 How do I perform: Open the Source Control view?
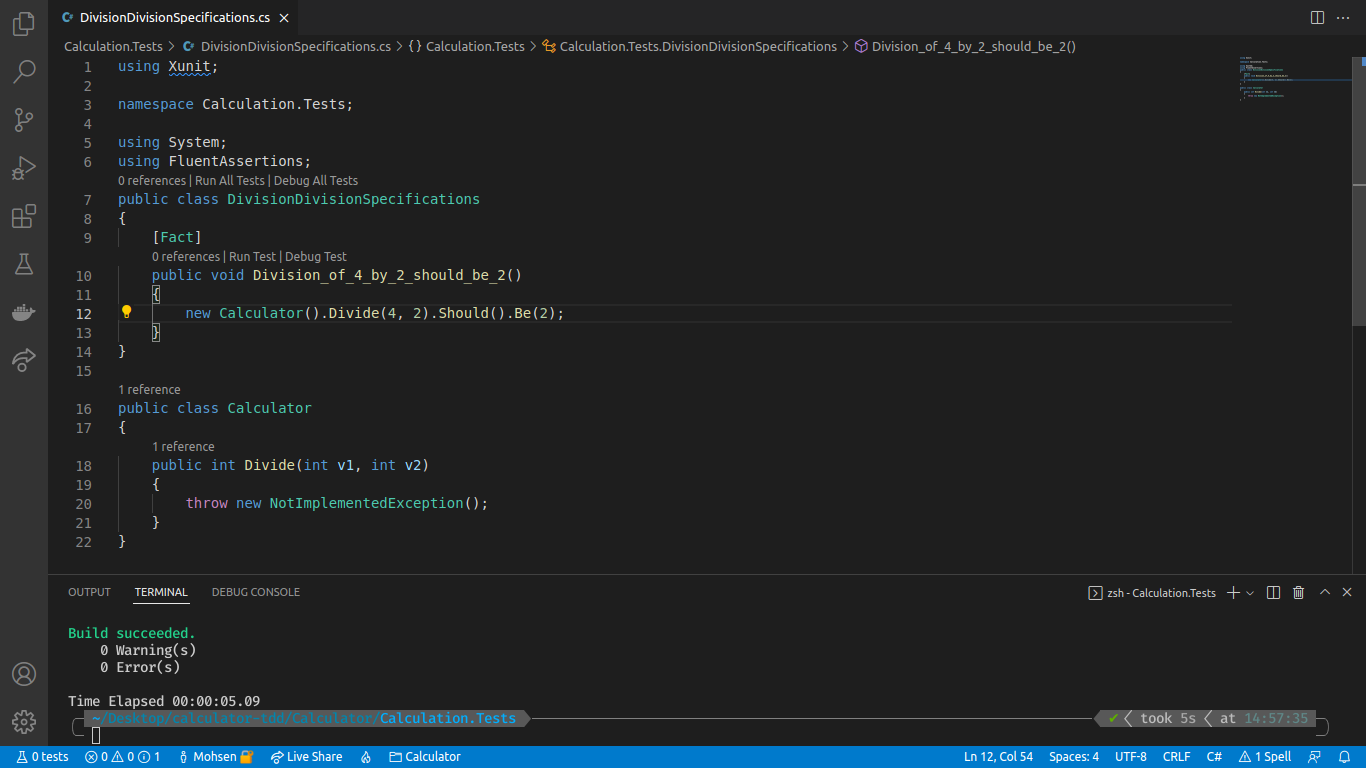pyautogui.click(x=24, y=120)
